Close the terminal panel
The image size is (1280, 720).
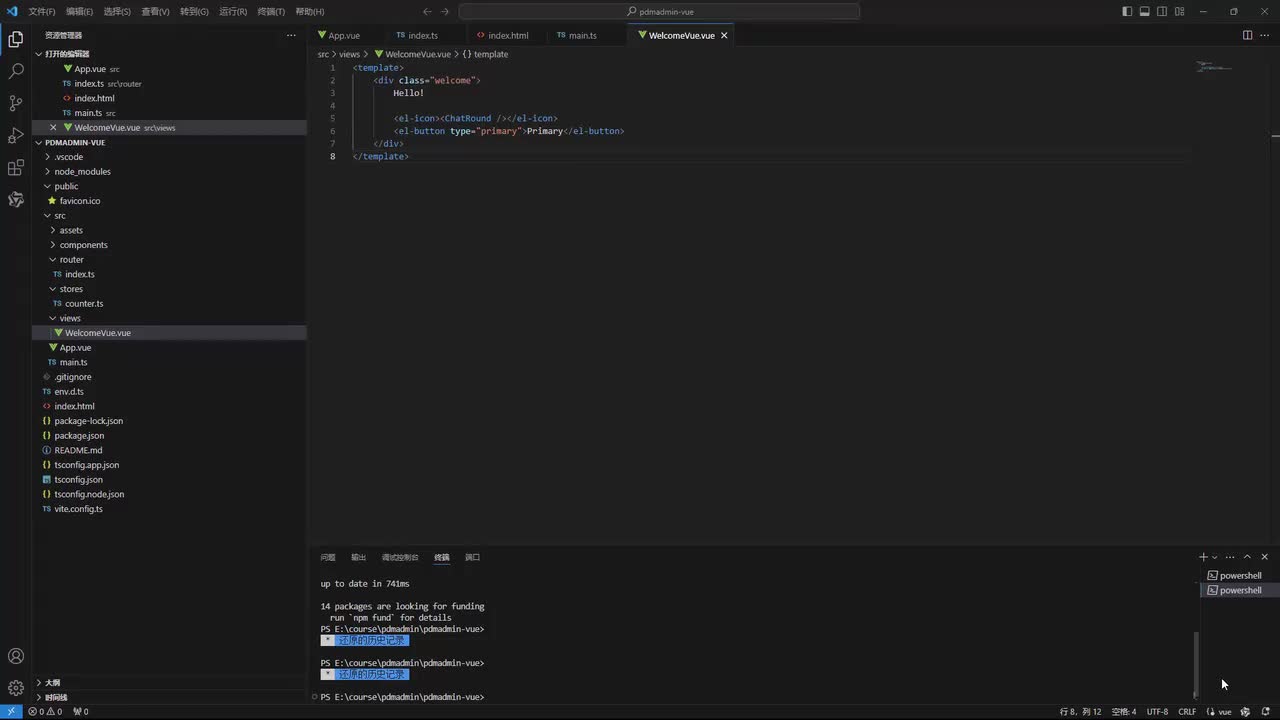(x=1264, y=557)
